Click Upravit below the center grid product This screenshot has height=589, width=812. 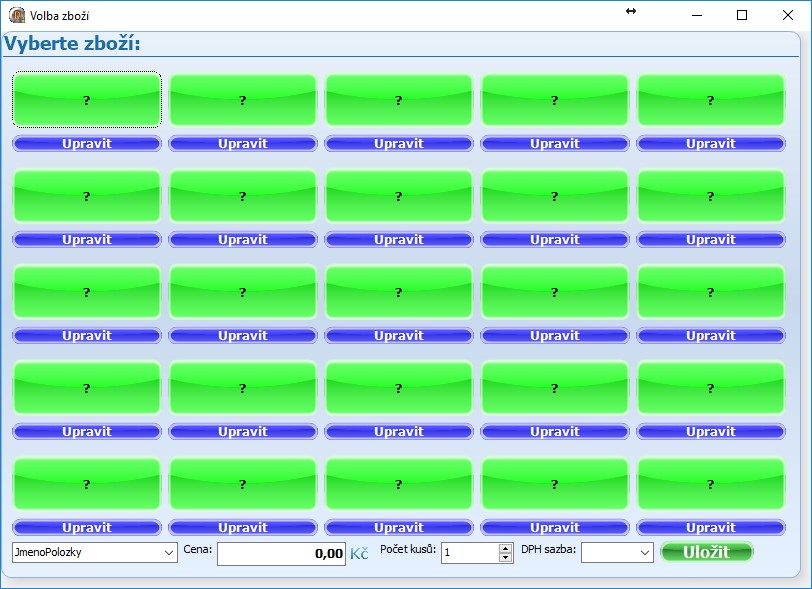399,336
